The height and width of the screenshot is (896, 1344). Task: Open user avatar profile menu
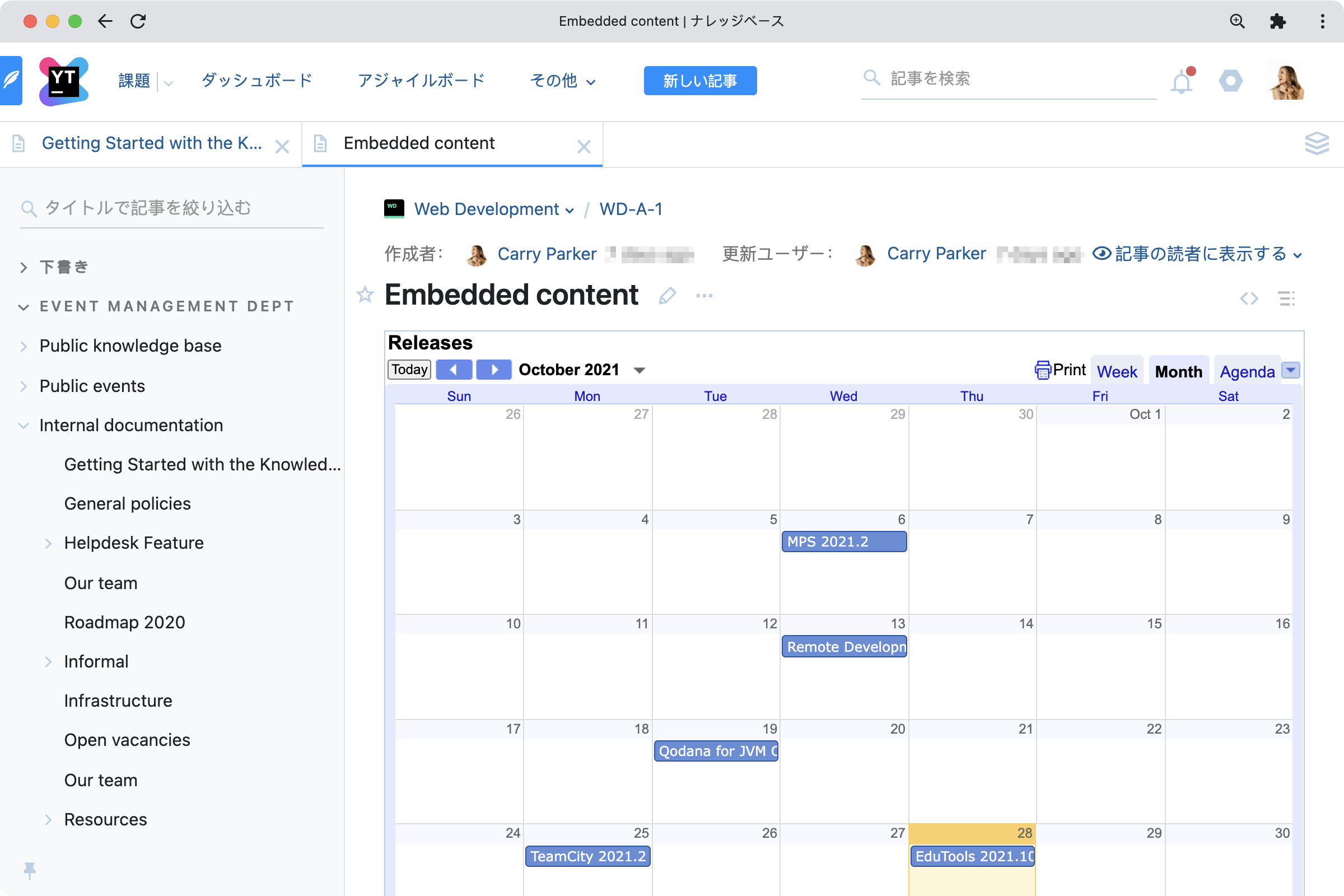(1286, 81)
